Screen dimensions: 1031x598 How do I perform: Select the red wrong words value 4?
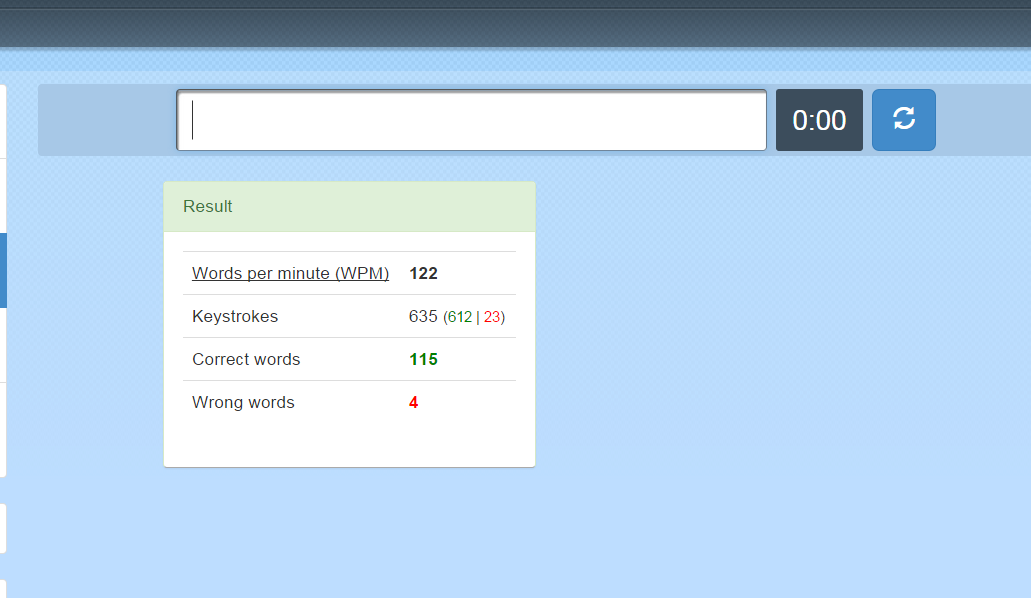tap(413, 402)
